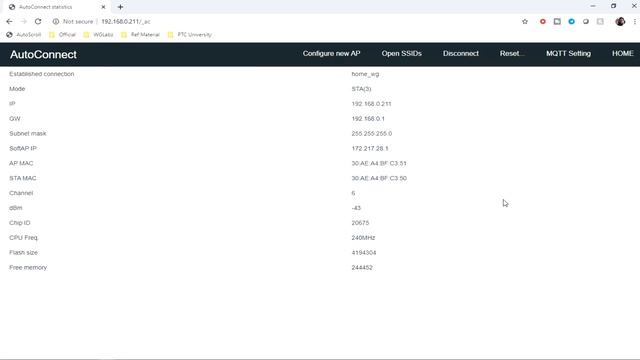The width and height of the screenshot is (640, 360).
Task: Click the SoftAP IP label
Action: [23, 149]
